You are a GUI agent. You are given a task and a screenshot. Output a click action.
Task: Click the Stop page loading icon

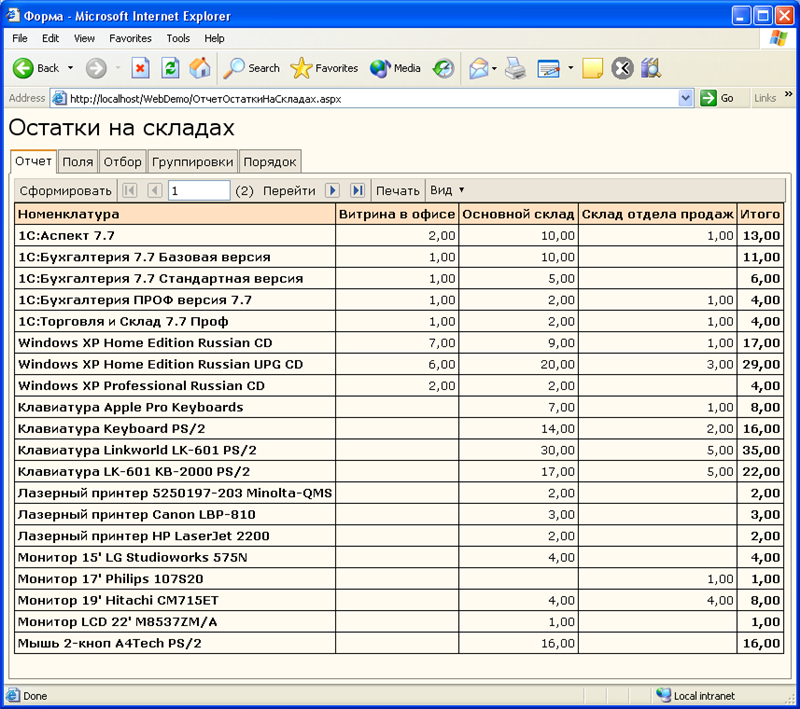(140, 68)
